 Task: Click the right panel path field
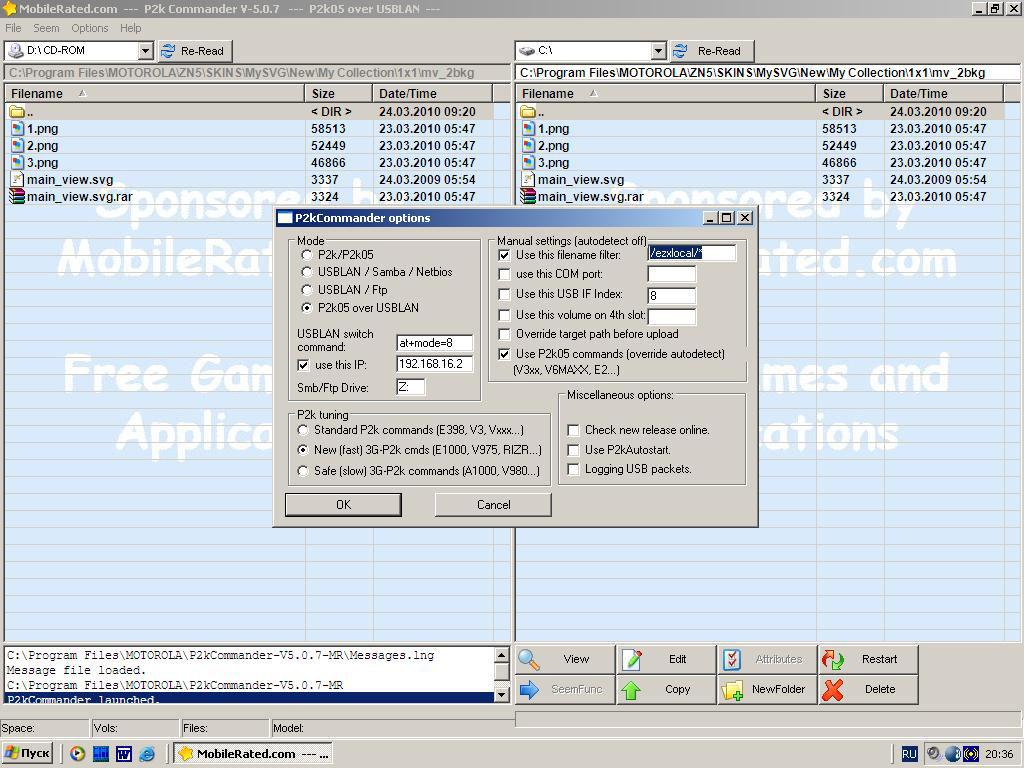pyautogui.click(x=768, y=72)
